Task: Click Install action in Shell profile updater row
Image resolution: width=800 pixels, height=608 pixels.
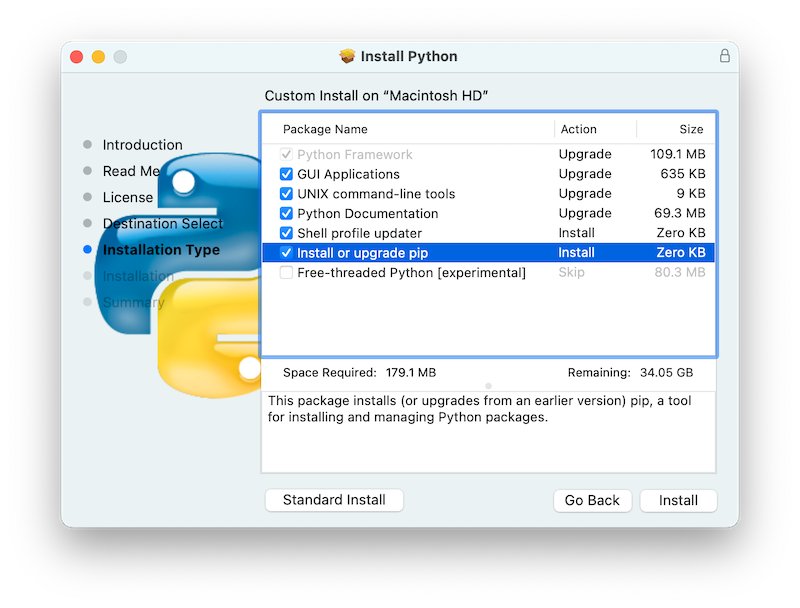Action: [x=577, y=233]
